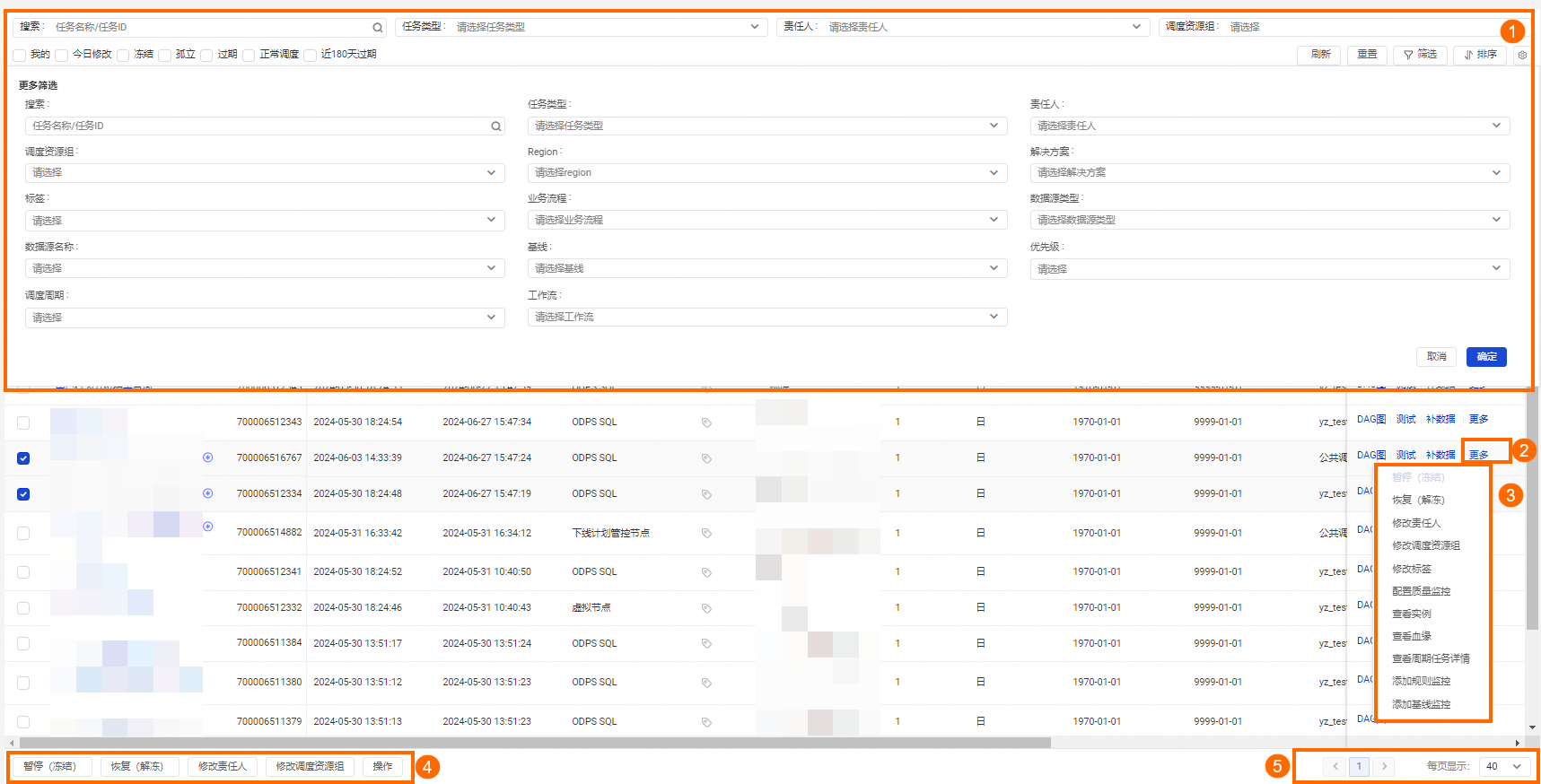Click page number 1 in pagination

click(1359, 766)
